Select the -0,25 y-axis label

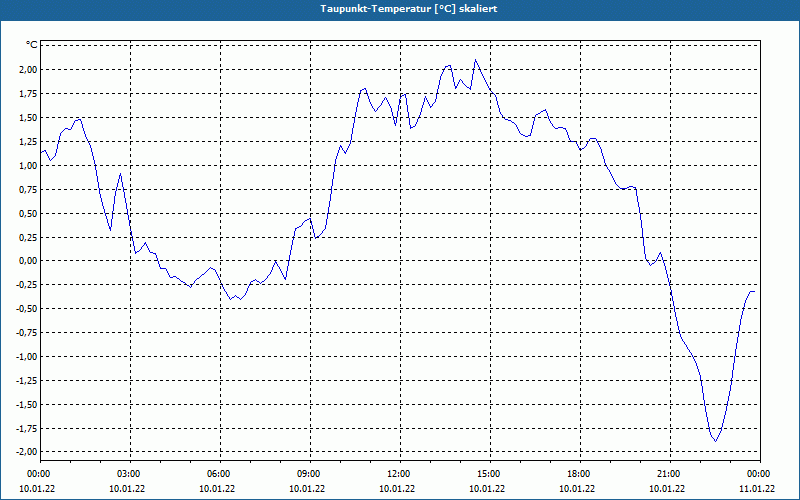point(27,285)
